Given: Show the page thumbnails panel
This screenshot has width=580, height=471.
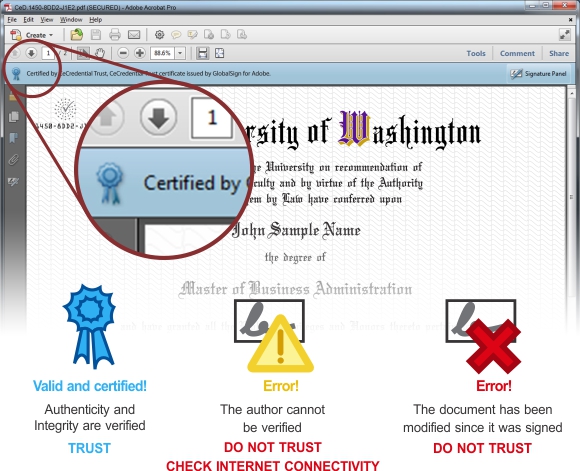Looking at the screenshot, I should pos(14,117).
